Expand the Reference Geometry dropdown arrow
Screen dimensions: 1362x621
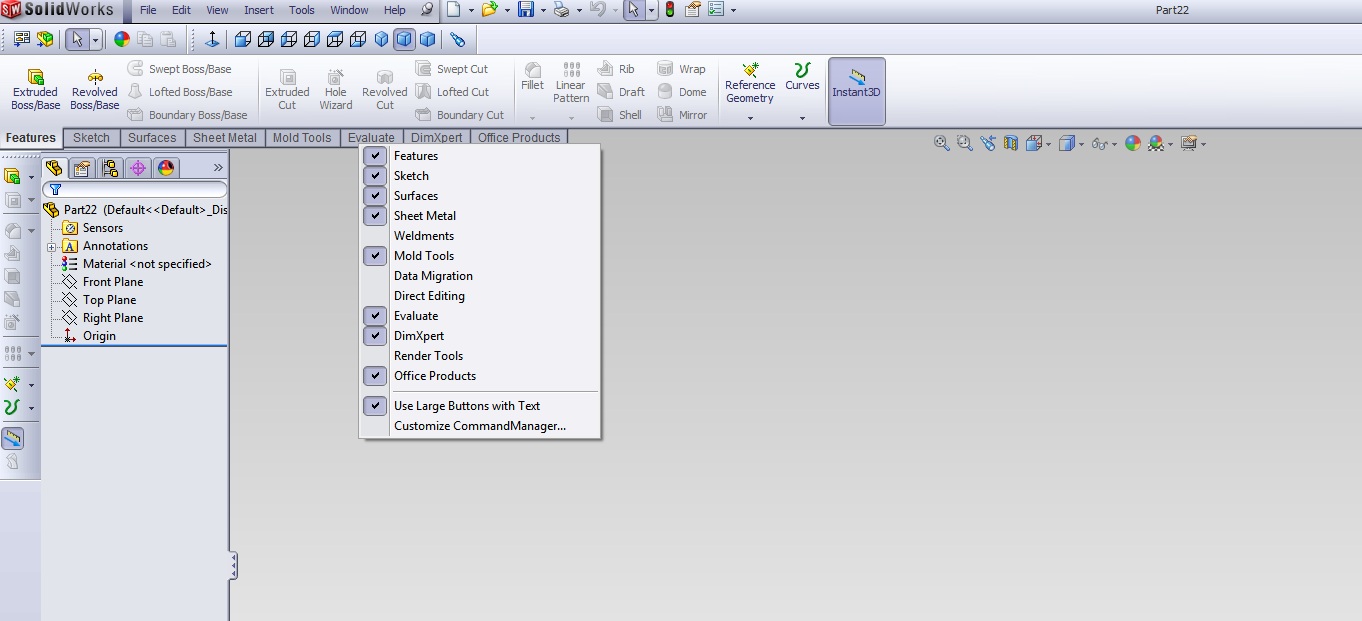pyautogui.click(x=750, y=118)
